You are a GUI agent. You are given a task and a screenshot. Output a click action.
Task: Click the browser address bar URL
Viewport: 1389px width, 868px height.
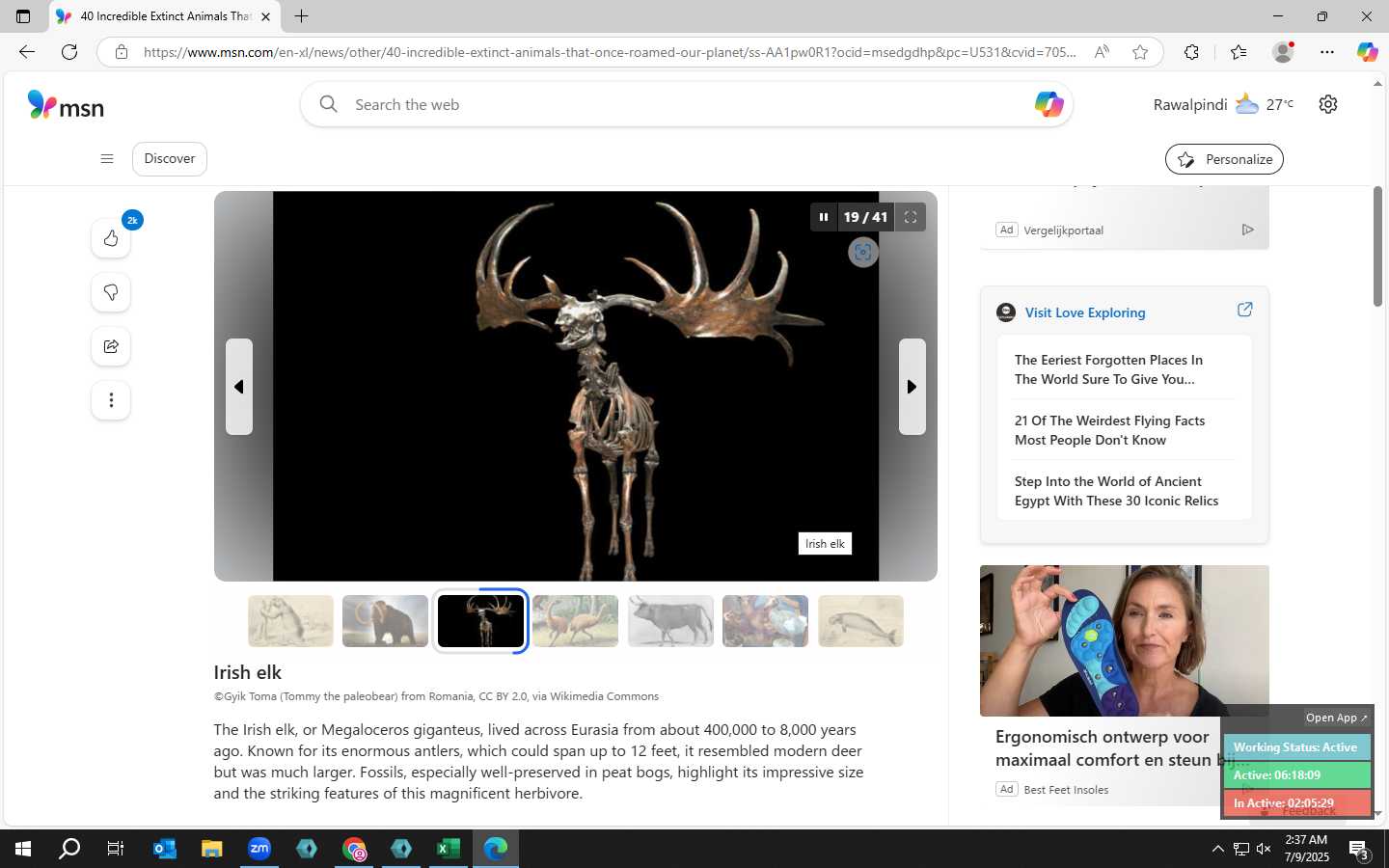coord(610,52)
